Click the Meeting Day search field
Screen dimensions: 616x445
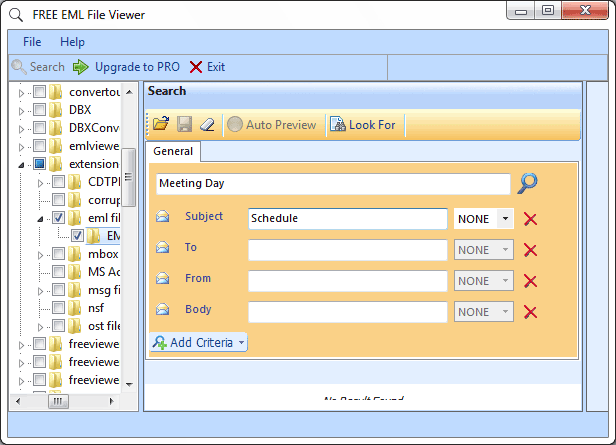click(x=333, y=183)
